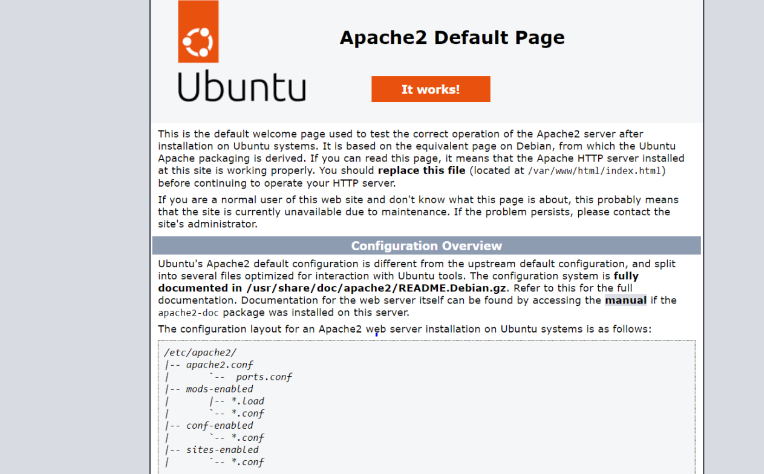
Task: Click the sites-enabled tree entry
Action: (222, 450)
